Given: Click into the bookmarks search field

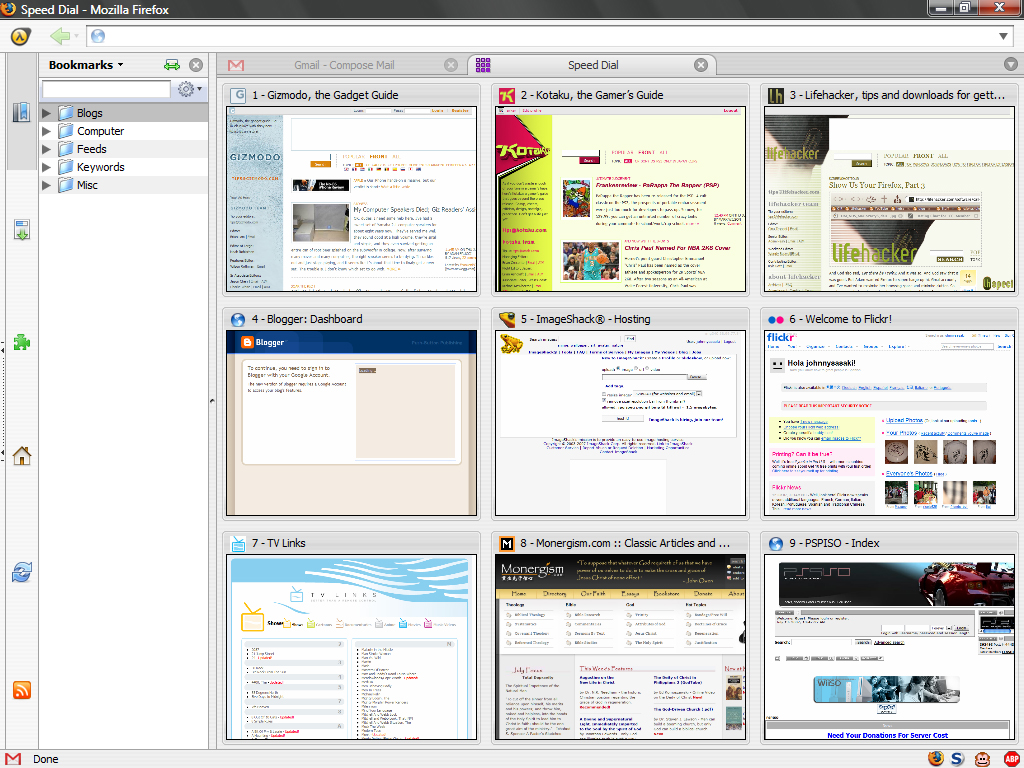Looking at the screenshot, I should tap(106, 89).
